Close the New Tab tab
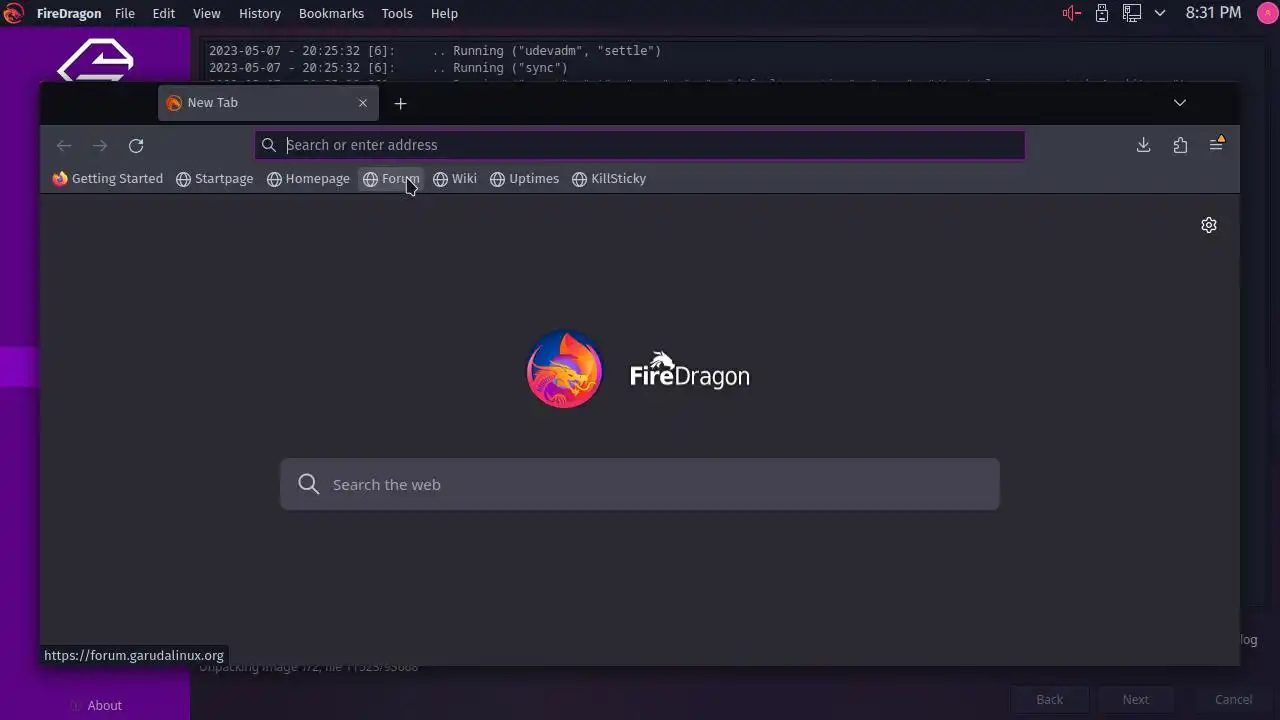This screenshot has width=1280, height=720. coord(363,103)
